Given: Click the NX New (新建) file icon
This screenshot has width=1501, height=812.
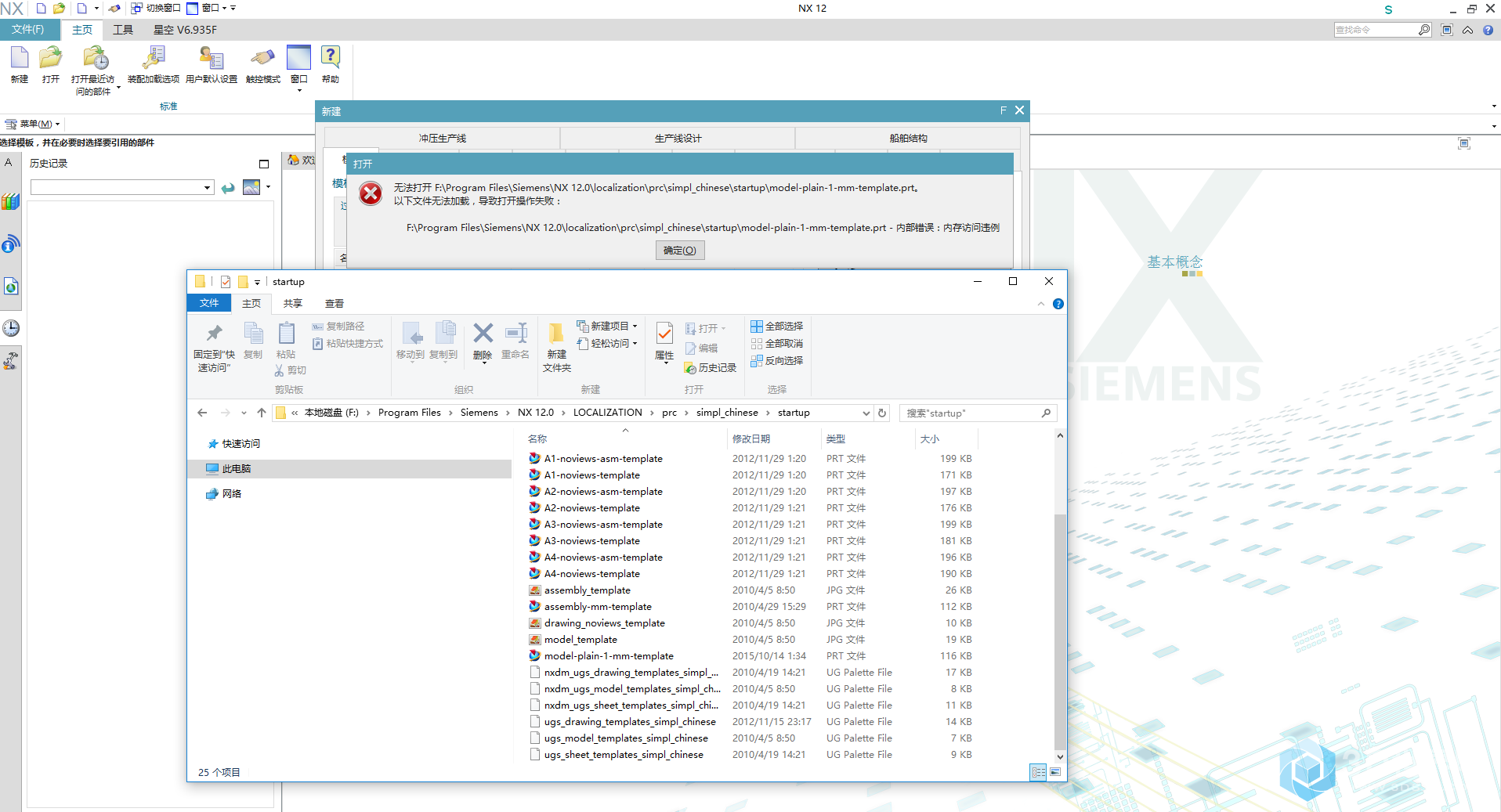Looking at the screenshot, I should 20,58.
